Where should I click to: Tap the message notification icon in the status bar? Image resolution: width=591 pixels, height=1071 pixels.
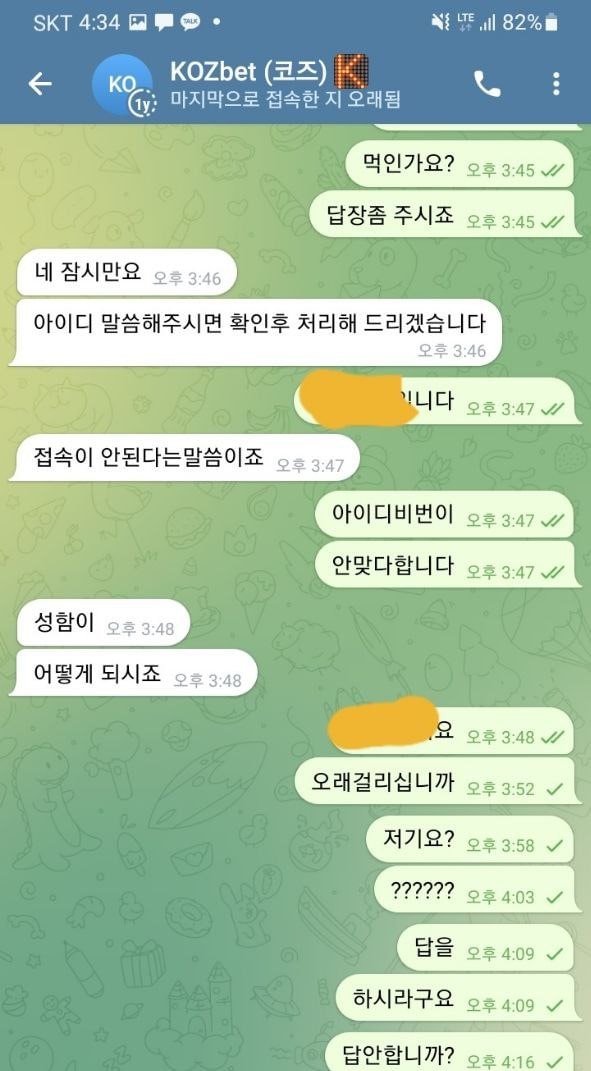pyautogui.click(x=164, y=23)
